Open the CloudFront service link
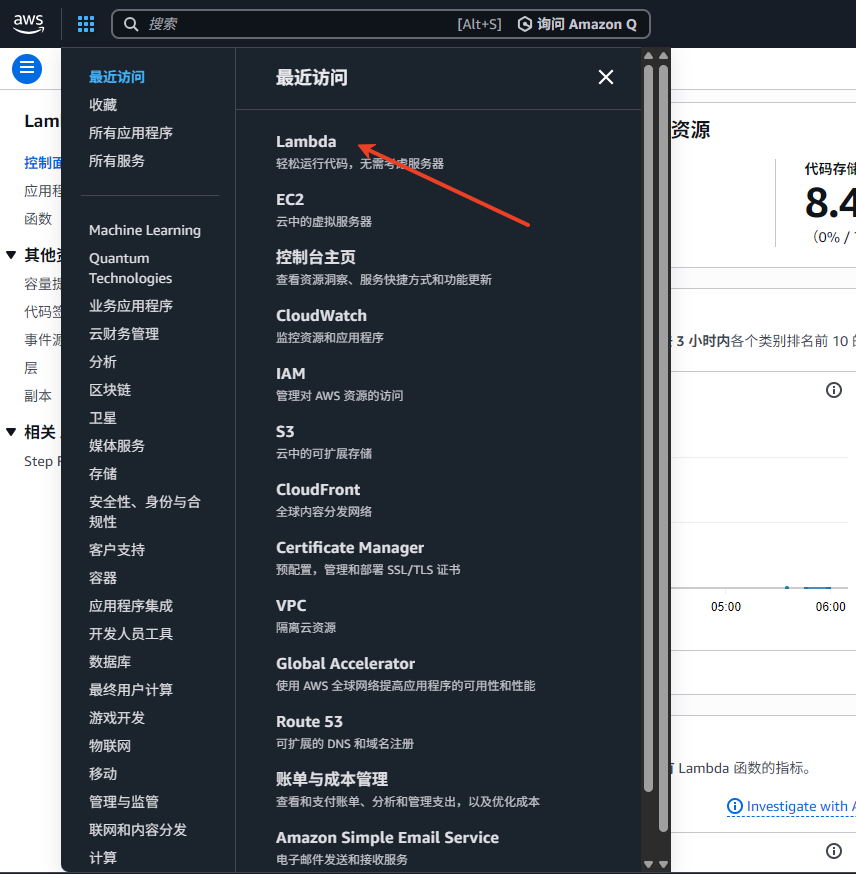 318,489
